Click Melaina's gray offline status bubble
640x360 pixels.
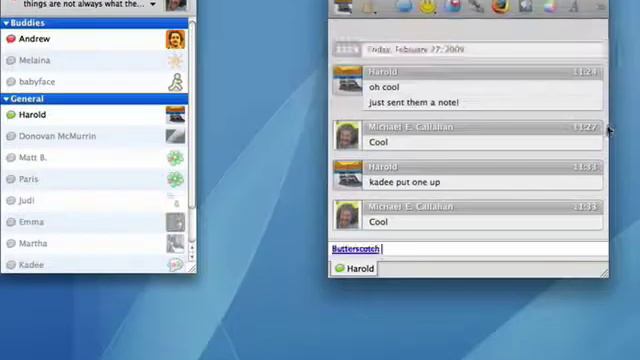click(11, 60)
